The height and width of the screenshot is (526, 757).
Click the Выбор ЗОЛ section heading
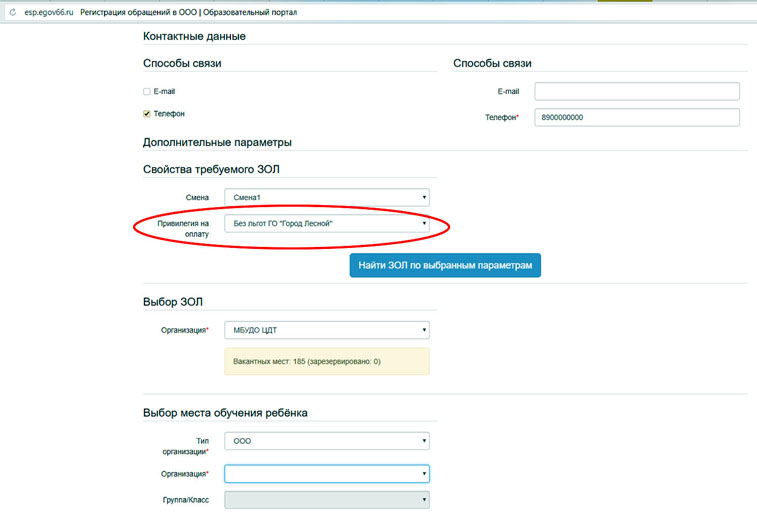point(173,302)
